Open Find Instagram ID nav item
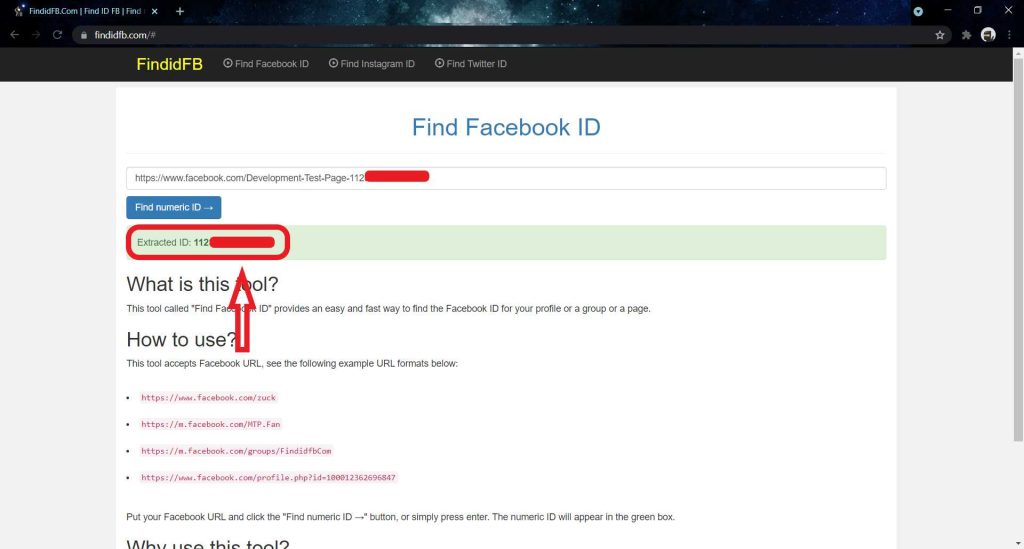Image resolution: width=1024 pixels, height=549 pixels. (x=372, y=63)
